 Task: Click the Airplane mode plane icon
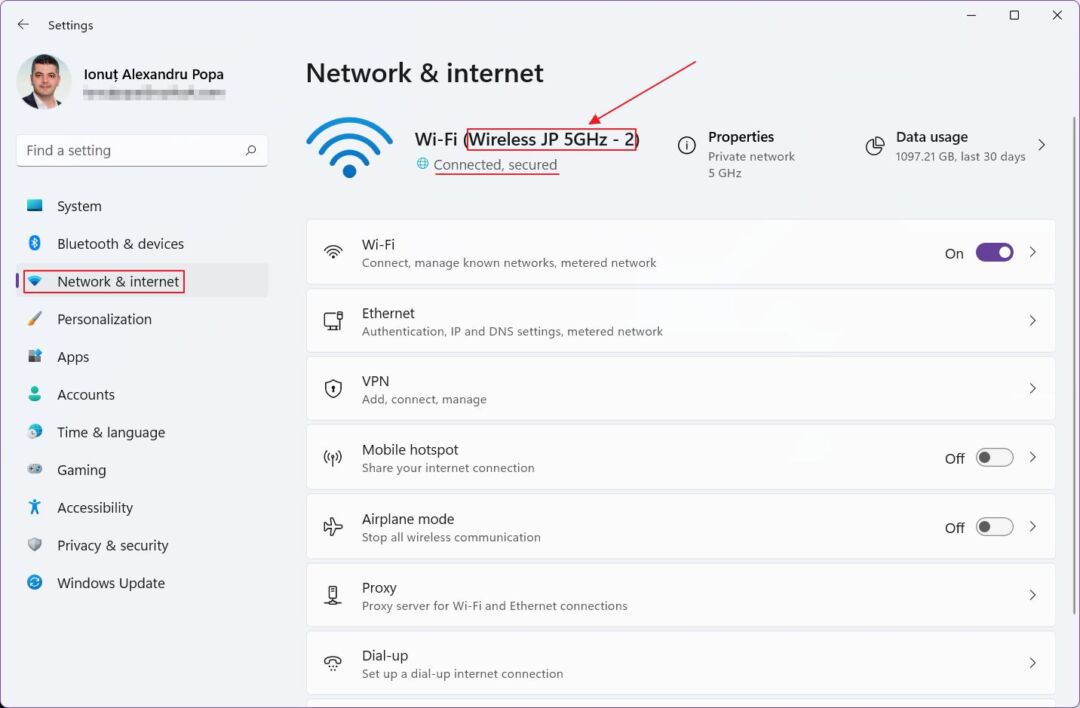click(333, 527)
